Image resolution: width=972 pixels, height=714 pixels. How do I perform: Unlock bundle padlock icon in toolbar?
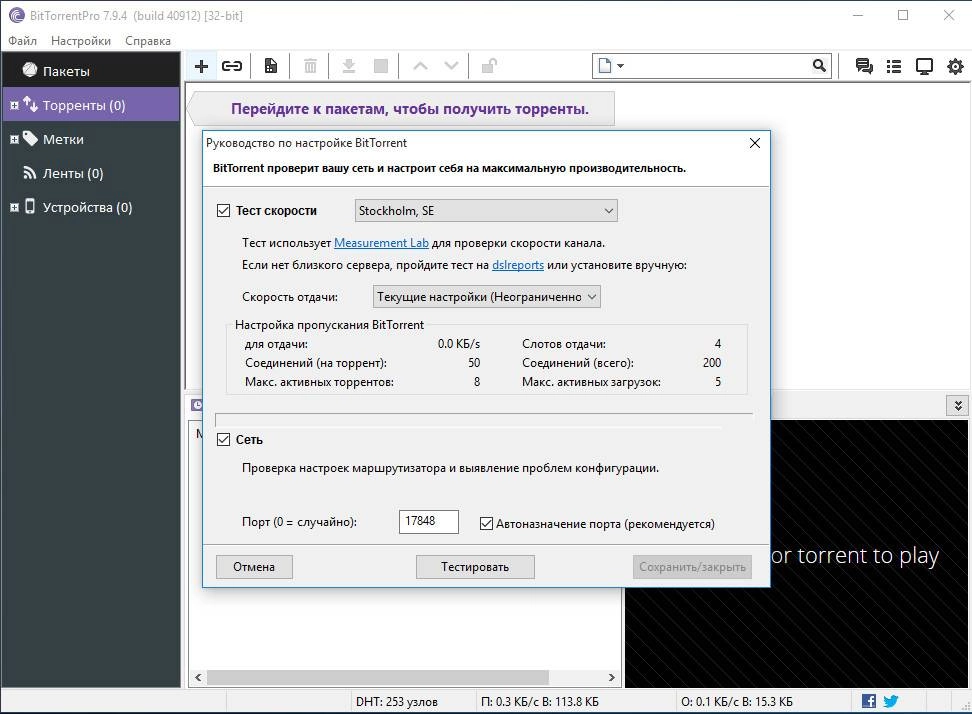[x=489, y=66]
